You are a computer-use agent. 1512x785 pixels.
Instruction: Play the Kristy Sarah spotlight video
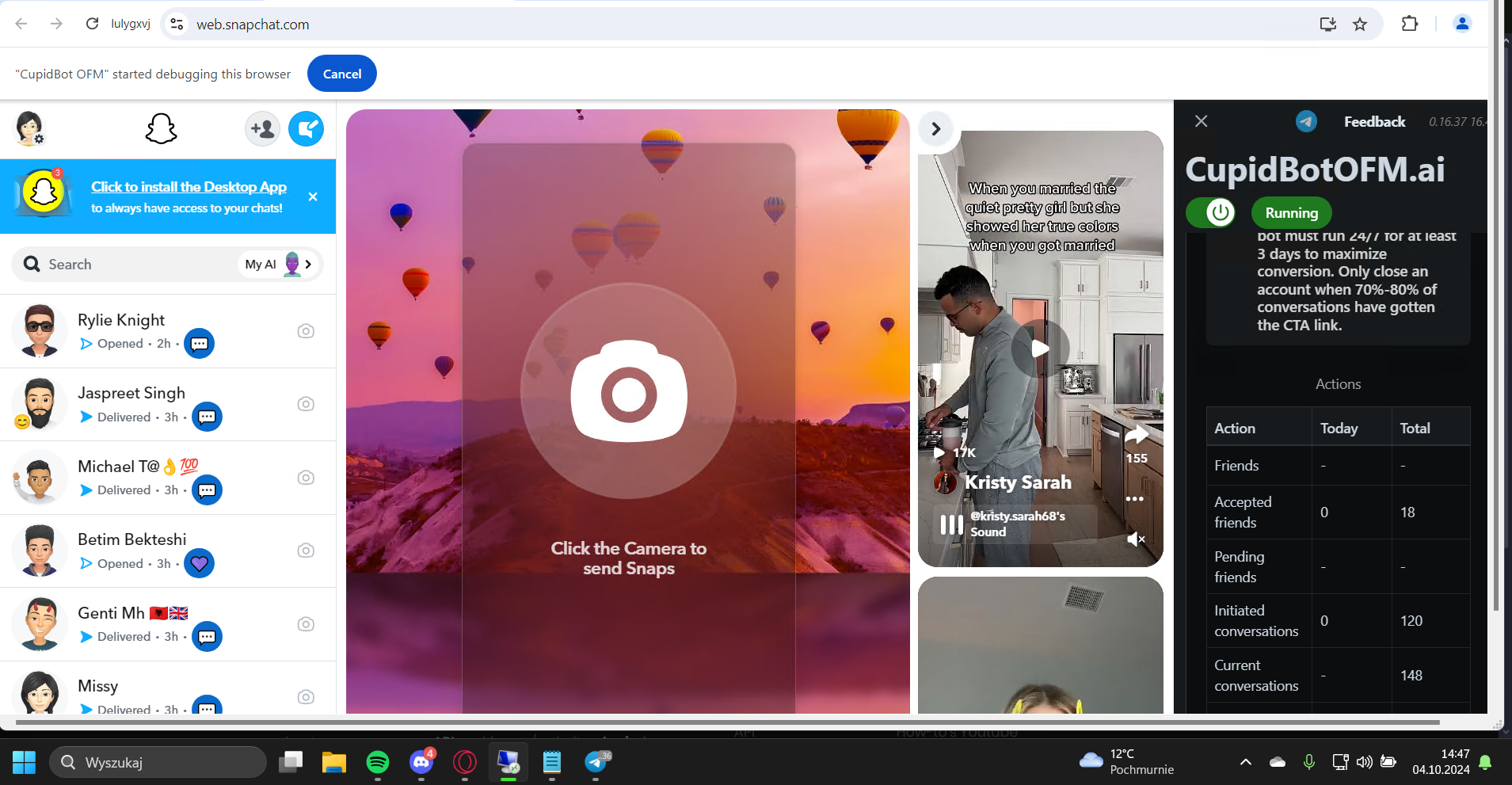click(x=1040, y=349)
